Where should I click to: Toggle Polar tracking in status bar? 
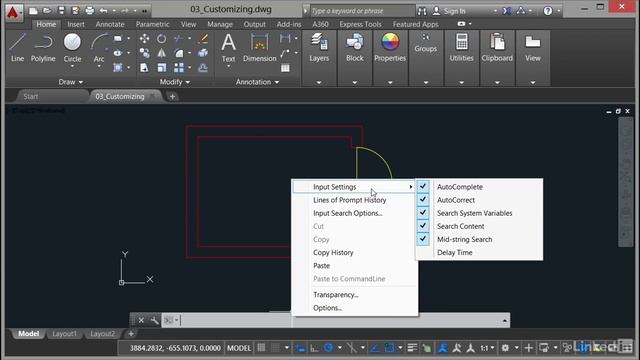pos(328,348)
